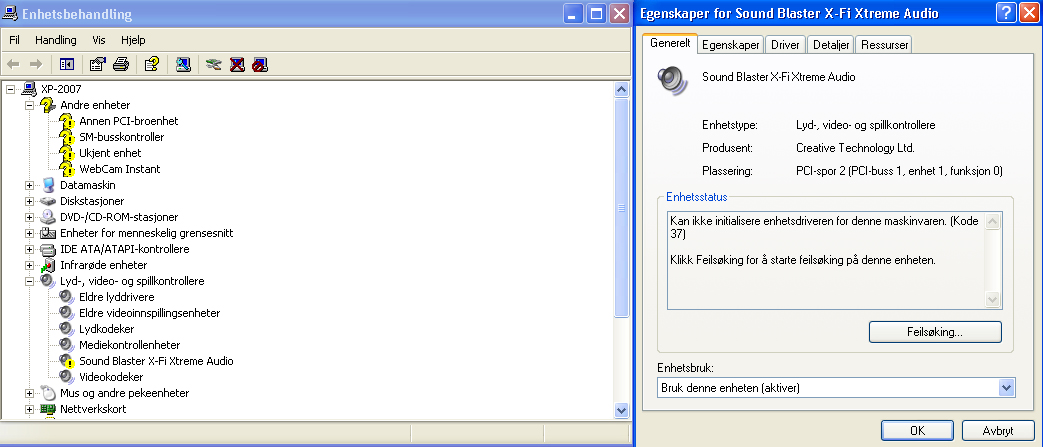
Task: Open device Properties from the toolbar icon
Action: (x=98, y=65)
